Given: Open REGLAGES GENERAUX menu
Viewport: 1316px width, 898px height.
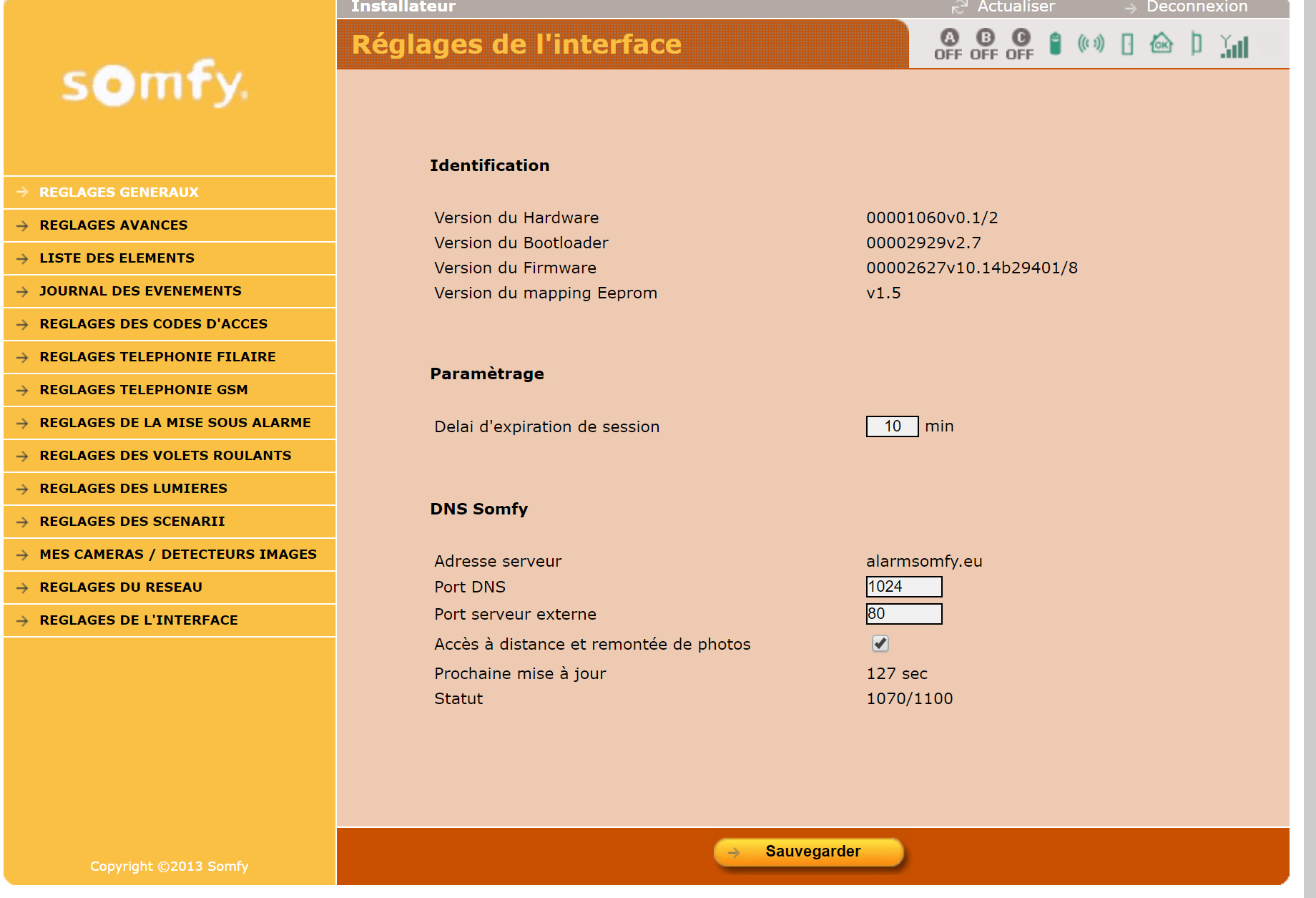Looking at the screenshot, I should [170, 192].
